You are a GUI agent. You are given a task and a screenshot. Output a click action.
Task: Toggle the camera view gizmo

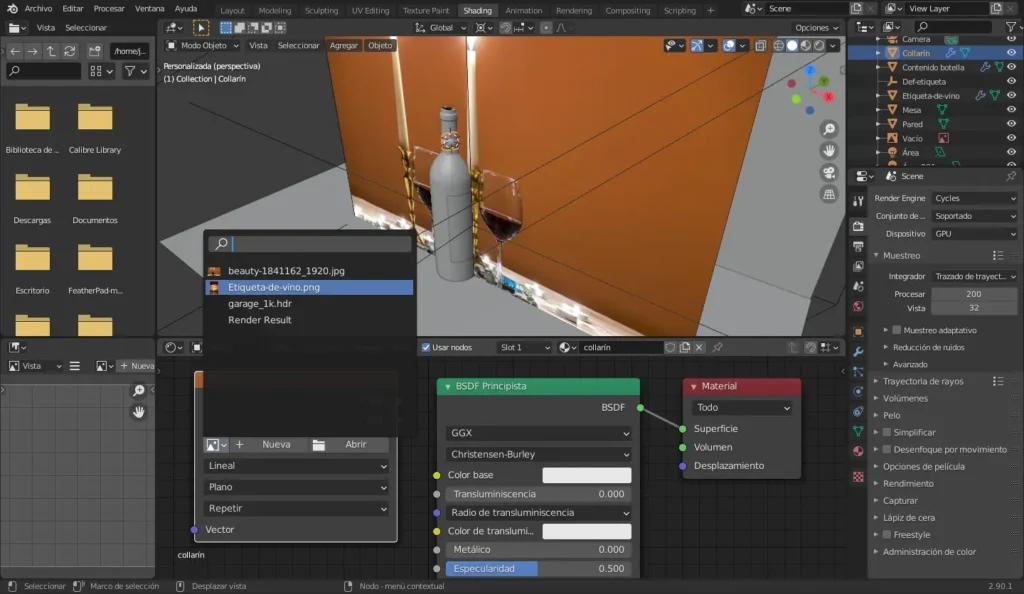tap(829, 172)
